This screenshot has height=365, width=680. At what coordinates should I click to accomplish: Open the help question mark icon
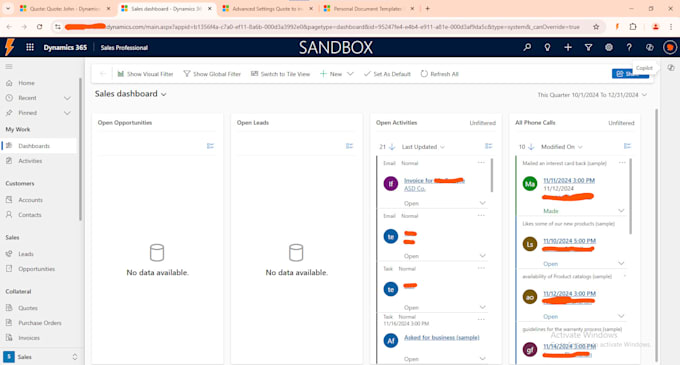coord(629,47)
